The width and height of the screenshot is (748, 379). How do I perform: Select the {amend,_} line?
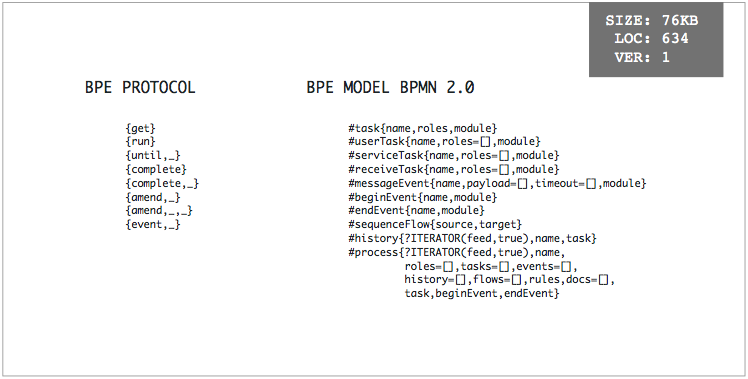(x=153, y=197)
